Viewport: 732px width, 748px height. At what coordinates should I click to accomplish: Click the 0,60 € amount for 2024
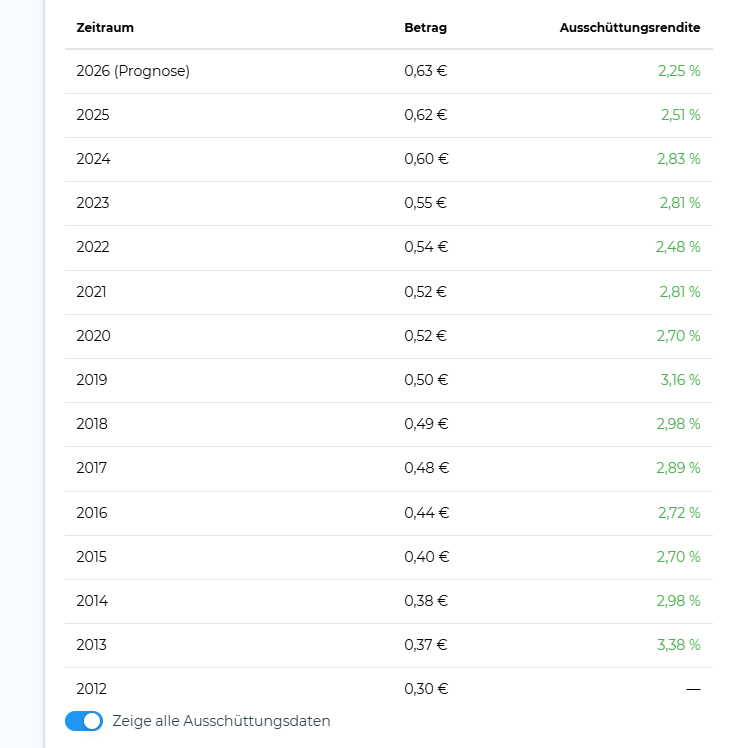[x=426, y=159]
